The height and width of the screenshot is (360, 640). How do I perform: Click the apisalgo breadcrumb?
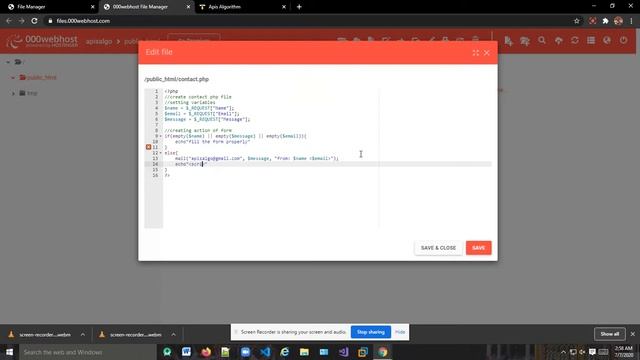[x=99, y=42]
